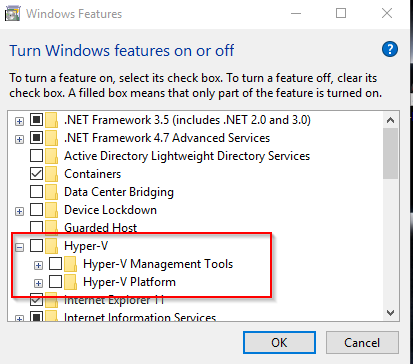Click the Data Center Bridging folder icon
Viewport: 413px width, 364px height.
51,192
